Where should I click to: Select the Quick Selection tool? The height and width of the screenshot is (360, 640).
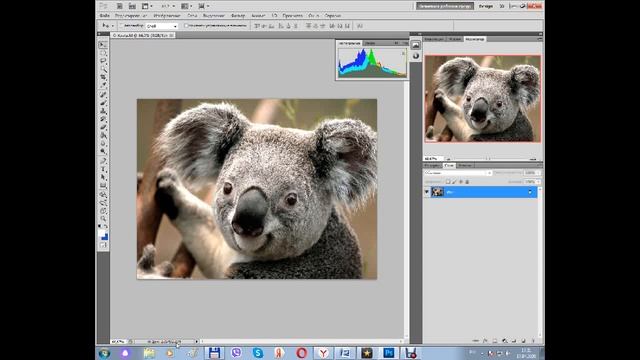[x=103, y=69]
